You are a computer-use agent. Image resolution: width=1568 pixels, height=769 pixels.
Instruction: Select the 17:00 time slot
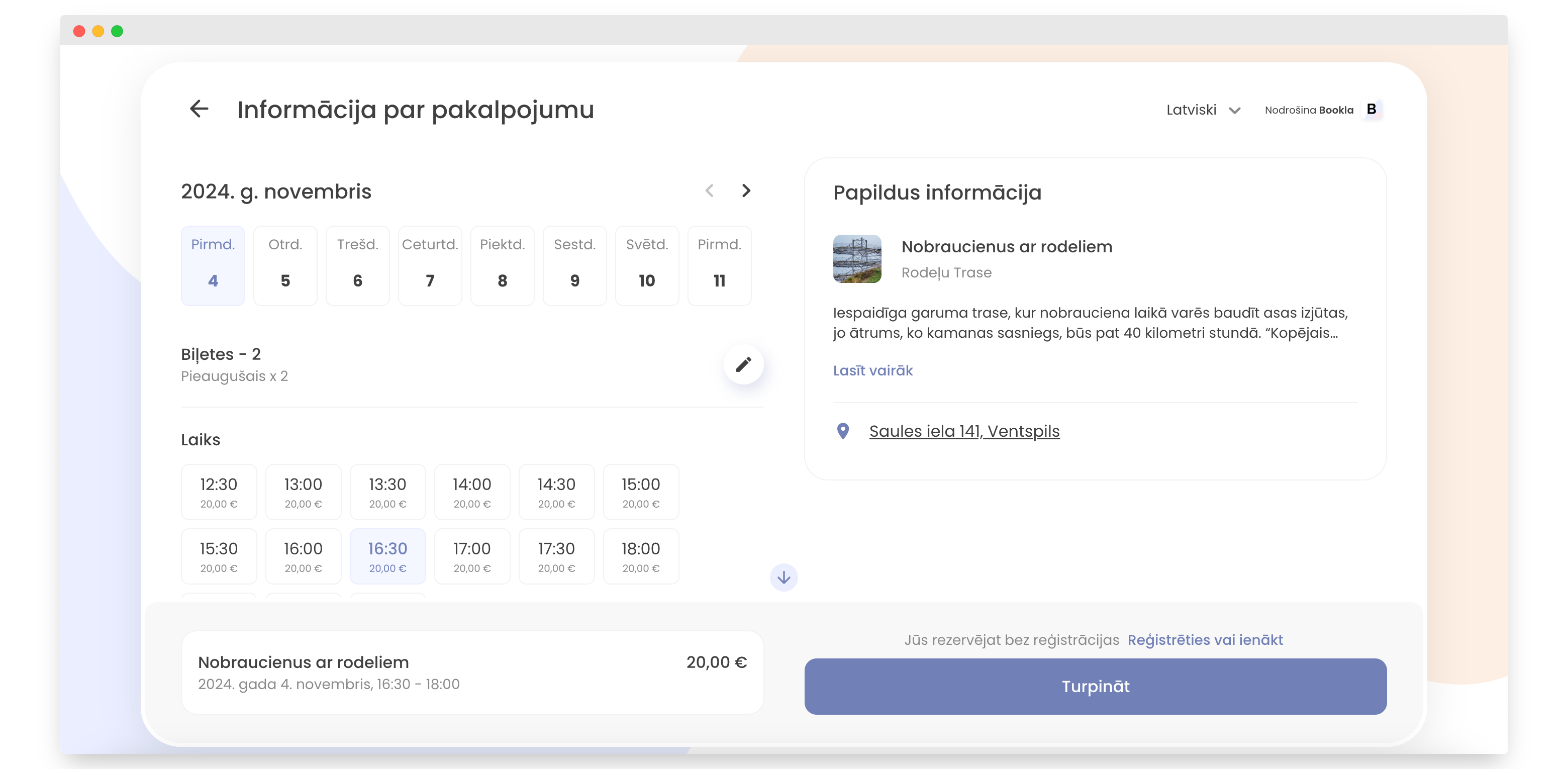point(472,556)
